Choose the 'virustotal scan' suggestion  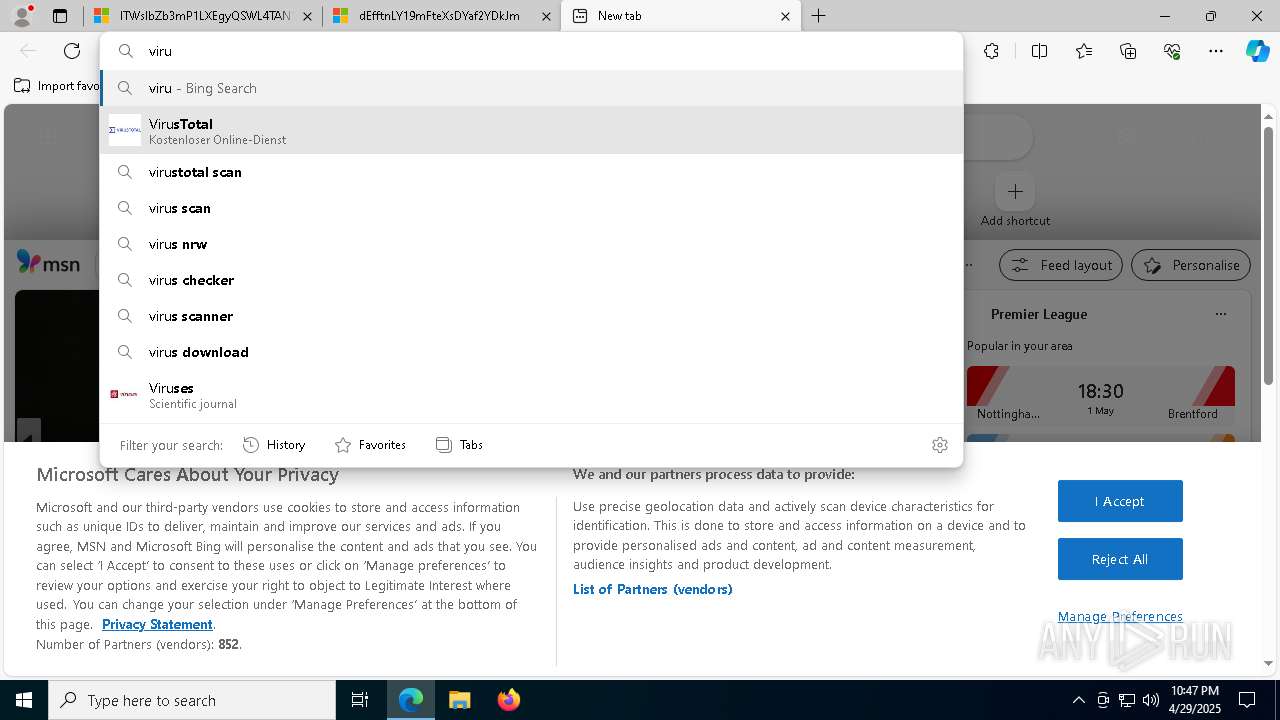pos(531,172)
